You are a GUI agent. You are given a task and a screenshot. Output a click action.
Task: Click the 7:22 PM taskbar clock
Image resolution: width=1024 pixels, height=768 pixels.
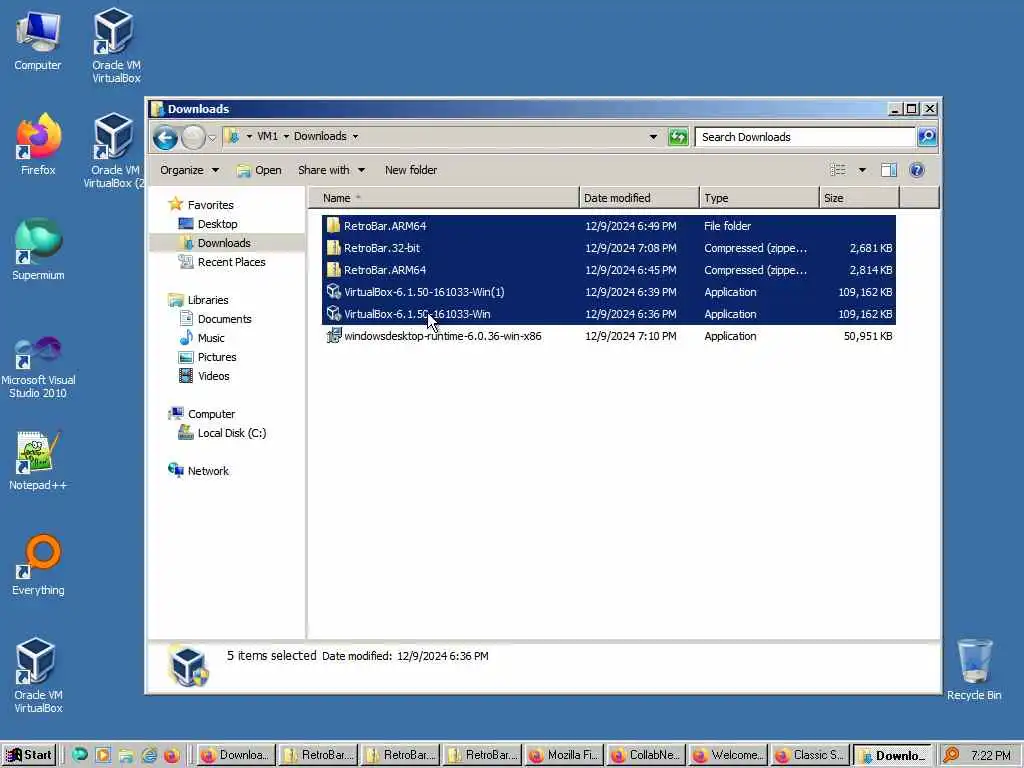coord(990,755)
